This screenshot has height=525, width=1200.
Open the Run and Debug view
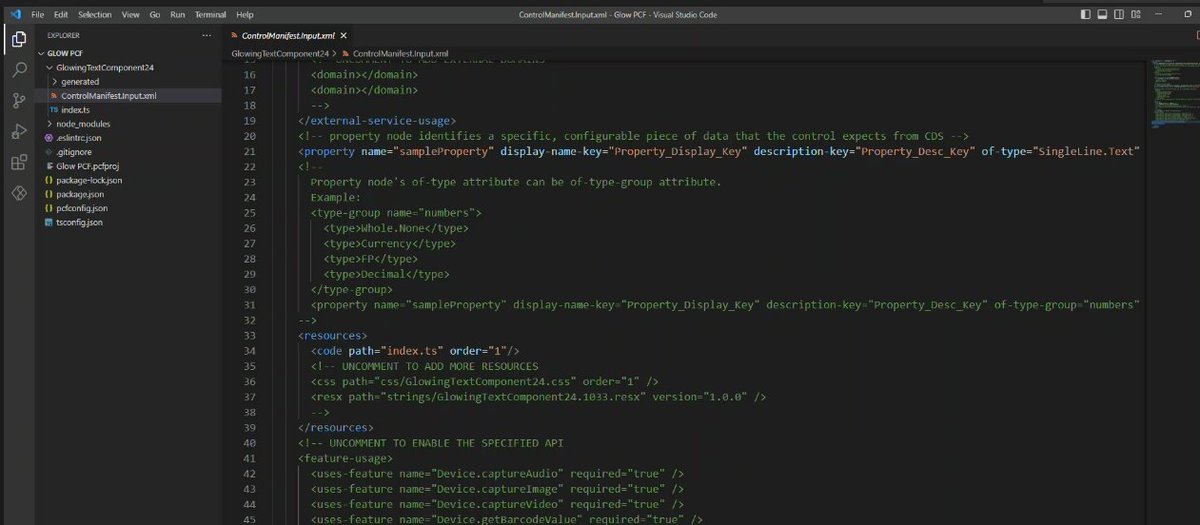click(18, 131)
